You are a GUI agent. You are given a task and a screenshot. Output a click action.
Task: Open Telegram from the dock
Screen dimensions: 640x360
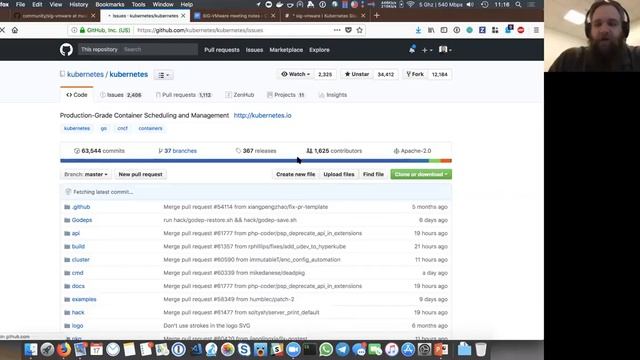342,350
